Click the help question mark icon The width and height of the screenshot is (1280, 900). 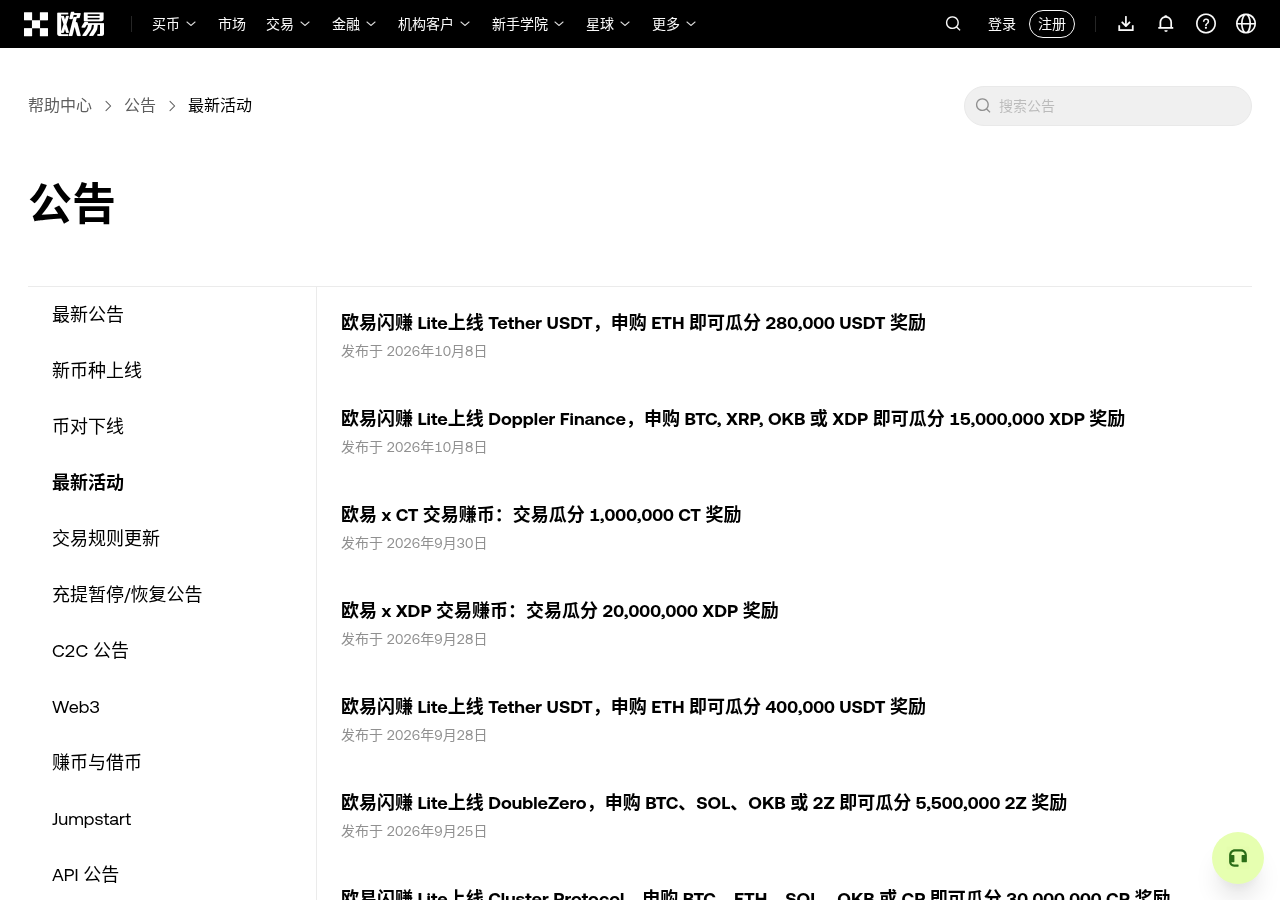(1206, 24)
